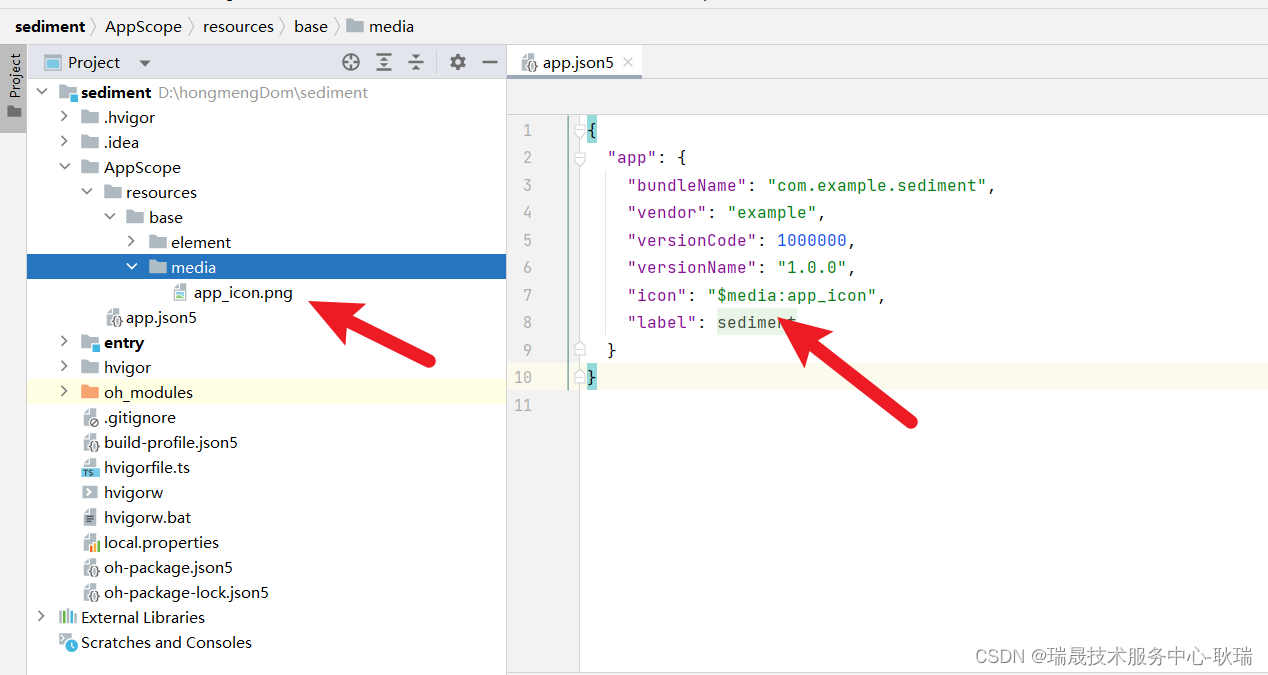Click the sediment label value in editor

click(x=750, y=322)
